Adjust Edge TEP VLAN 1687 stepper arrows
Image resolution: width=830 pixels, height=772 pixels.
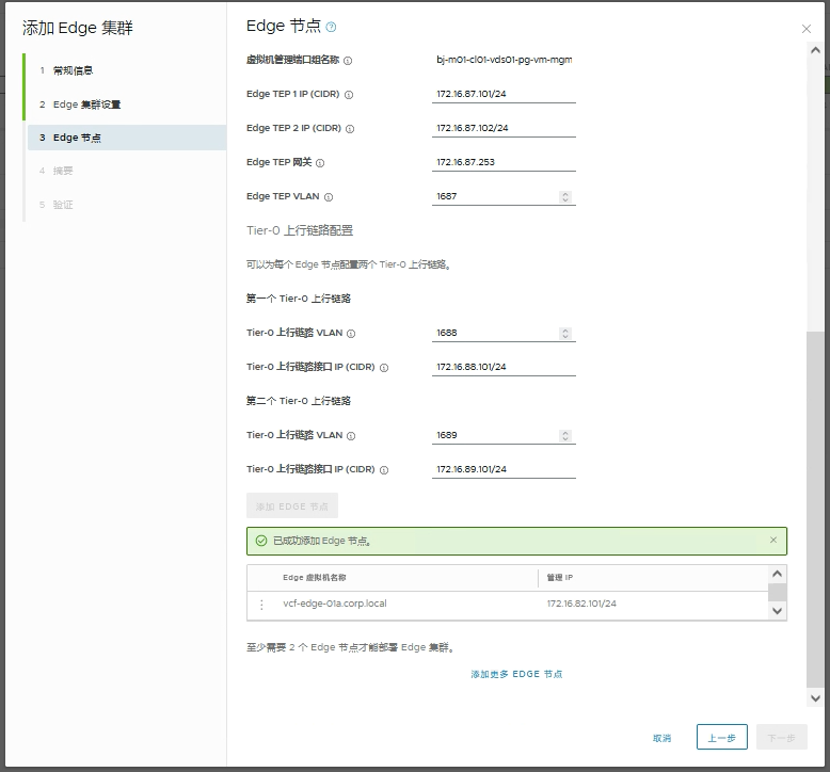point(565,197)
